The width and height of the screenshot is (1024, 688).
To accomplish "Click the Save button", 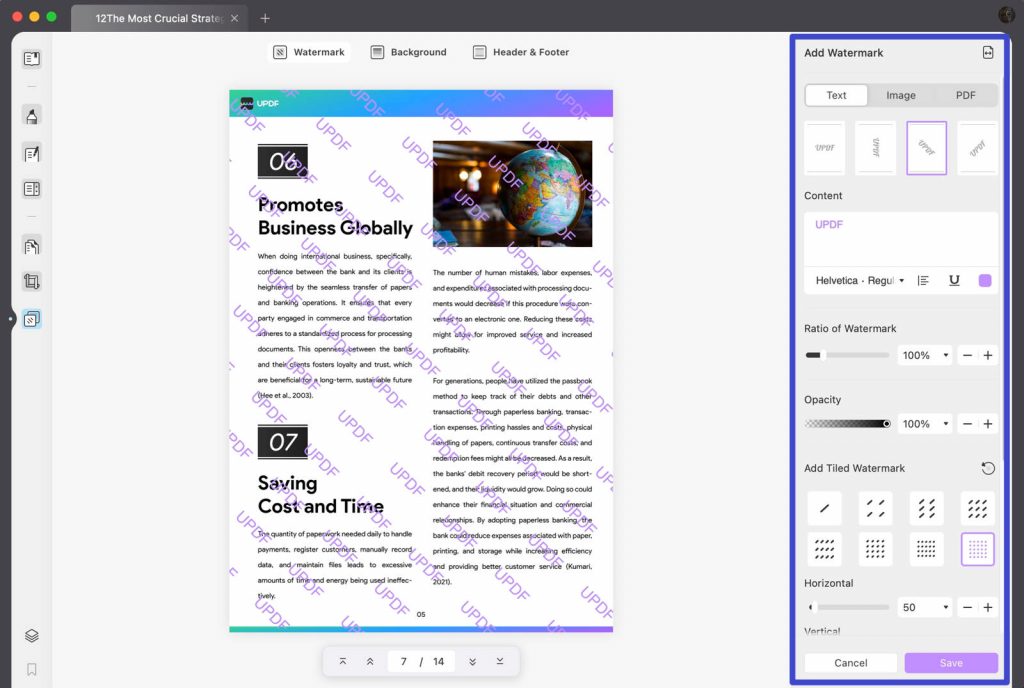I will [951, 663].
